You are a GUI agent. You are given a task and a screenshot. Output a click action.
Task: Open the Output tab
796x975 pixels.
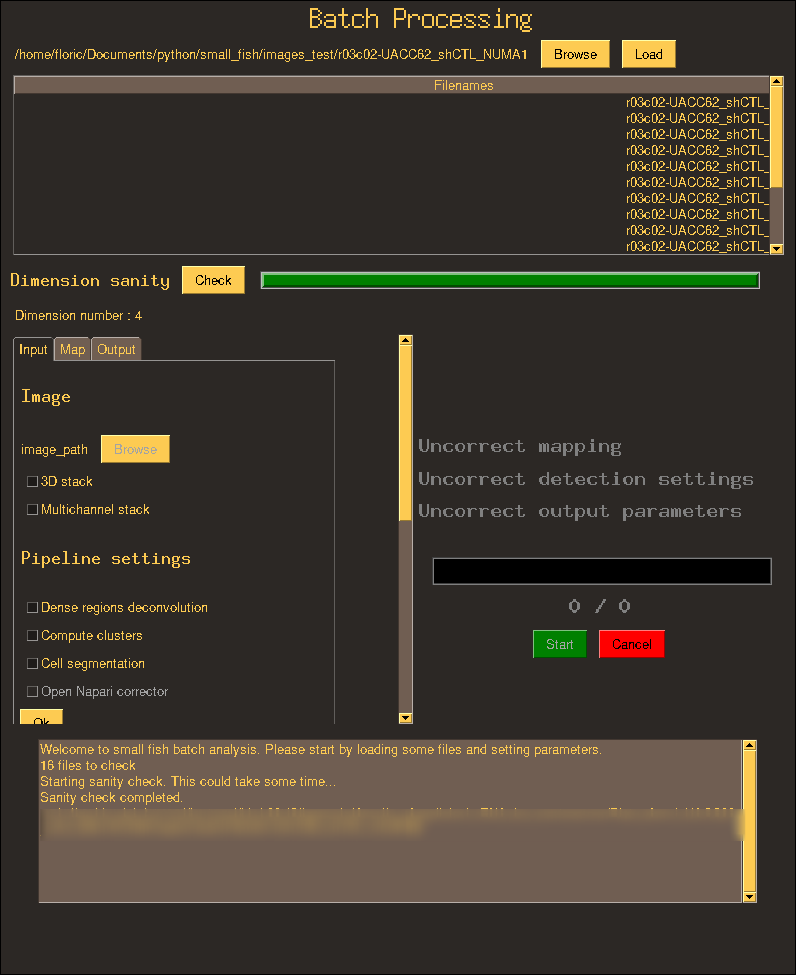[x=116, y=349]
